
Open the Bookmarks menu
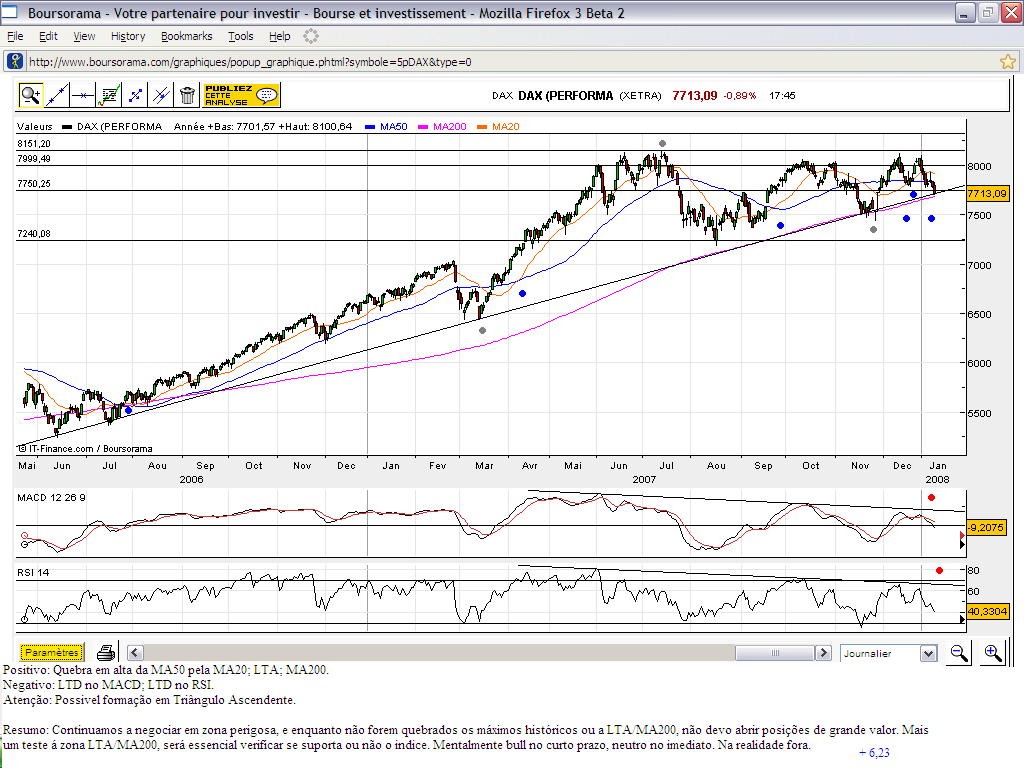click(x=187, y=37)
